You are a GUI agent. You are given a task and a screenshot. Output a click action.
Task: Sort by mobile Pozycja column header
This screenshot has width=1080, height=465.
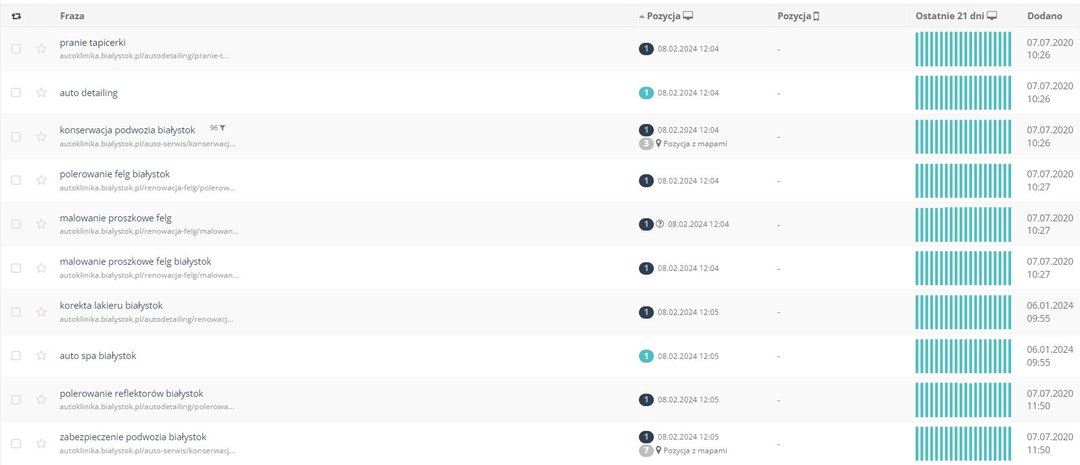(798, 15)
